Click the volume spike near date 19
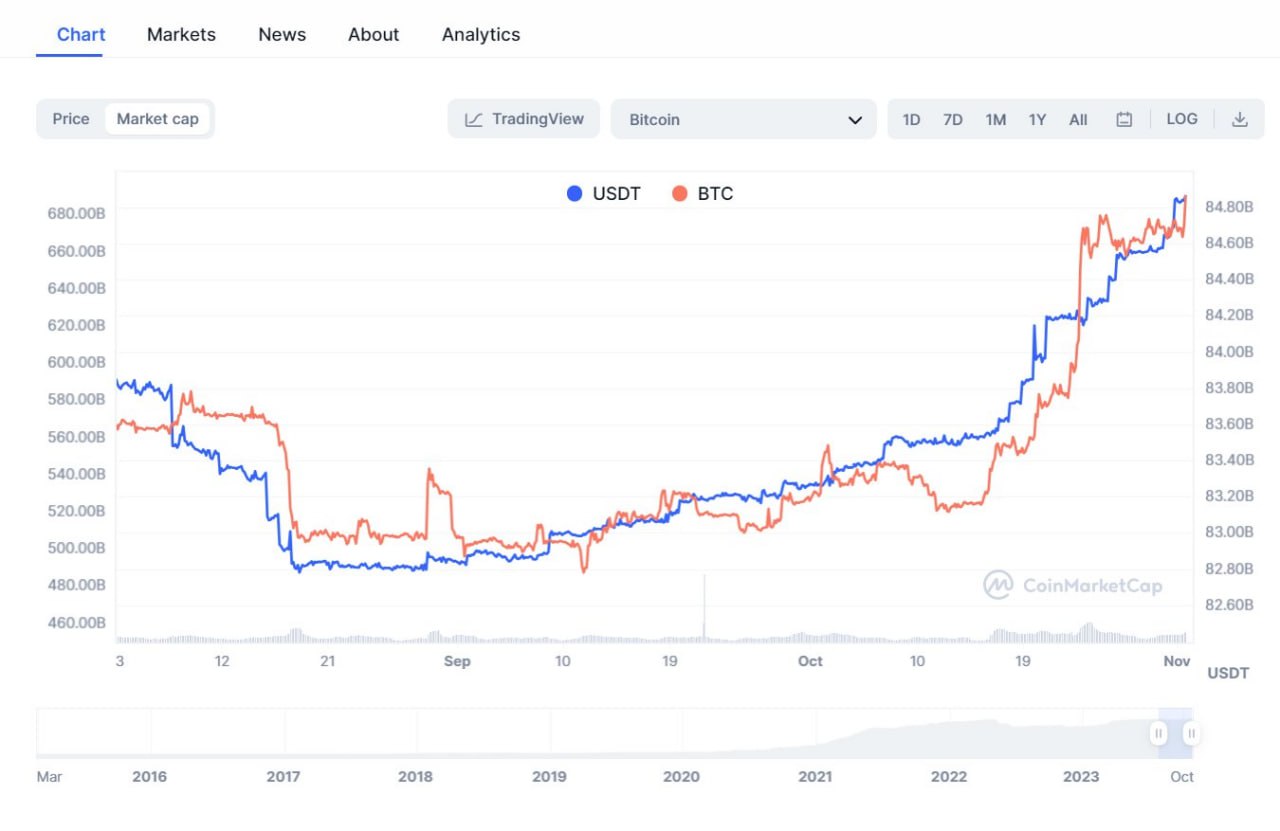1280x831 pixels. click(704, 610)
